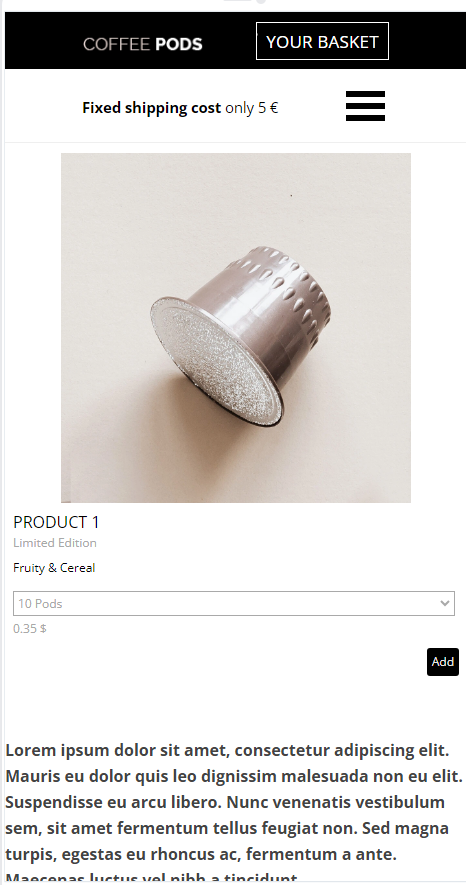Click the COFFEE PODS logo

143,44
